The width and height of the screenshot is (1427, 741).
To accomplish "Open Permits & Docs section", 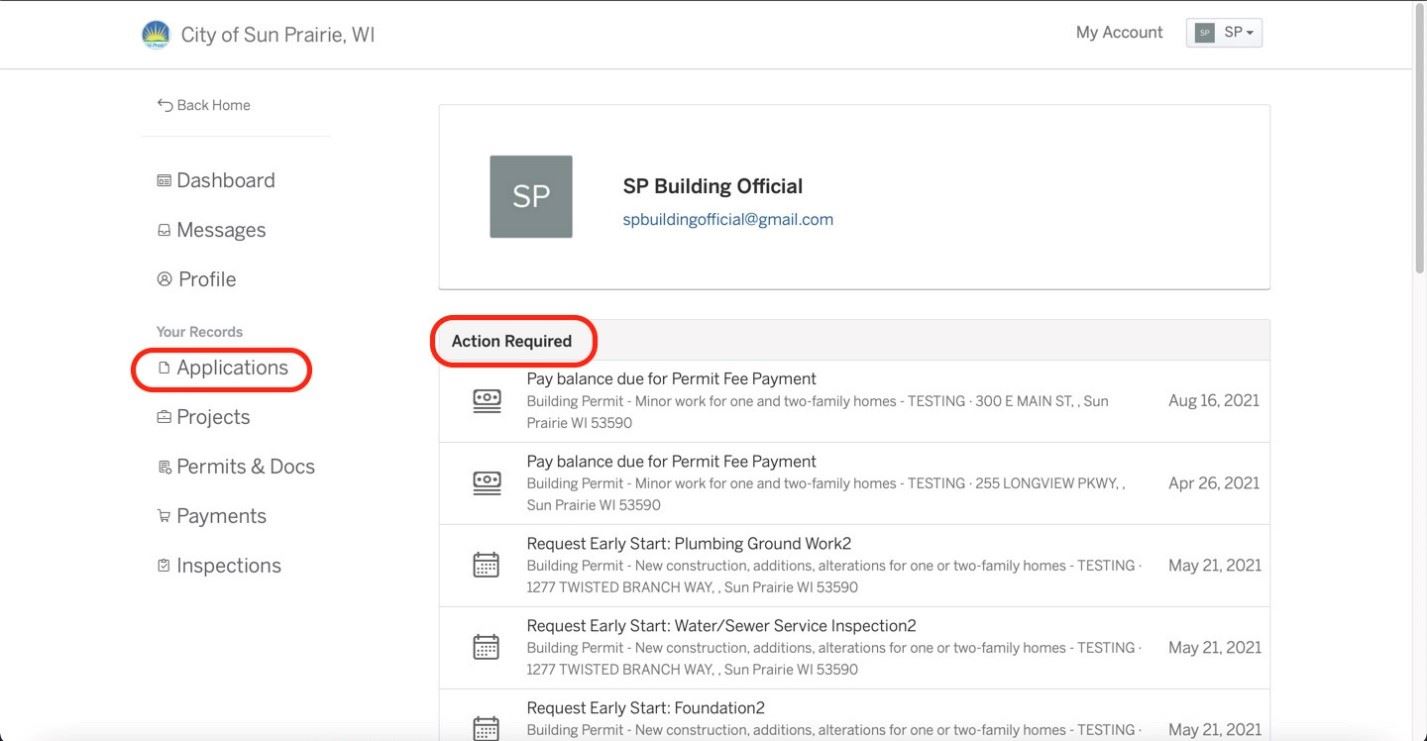I will (x=236, y=467).
